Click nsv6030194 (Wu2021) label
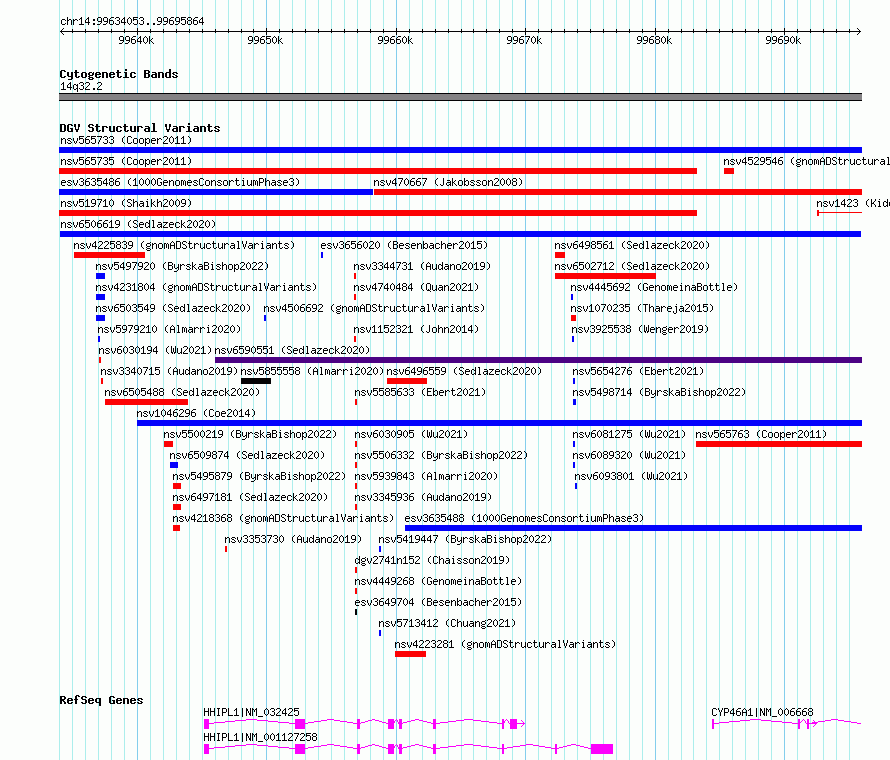Image resolution: width=890 pixels, height=760 pixels. coord(155,350)
